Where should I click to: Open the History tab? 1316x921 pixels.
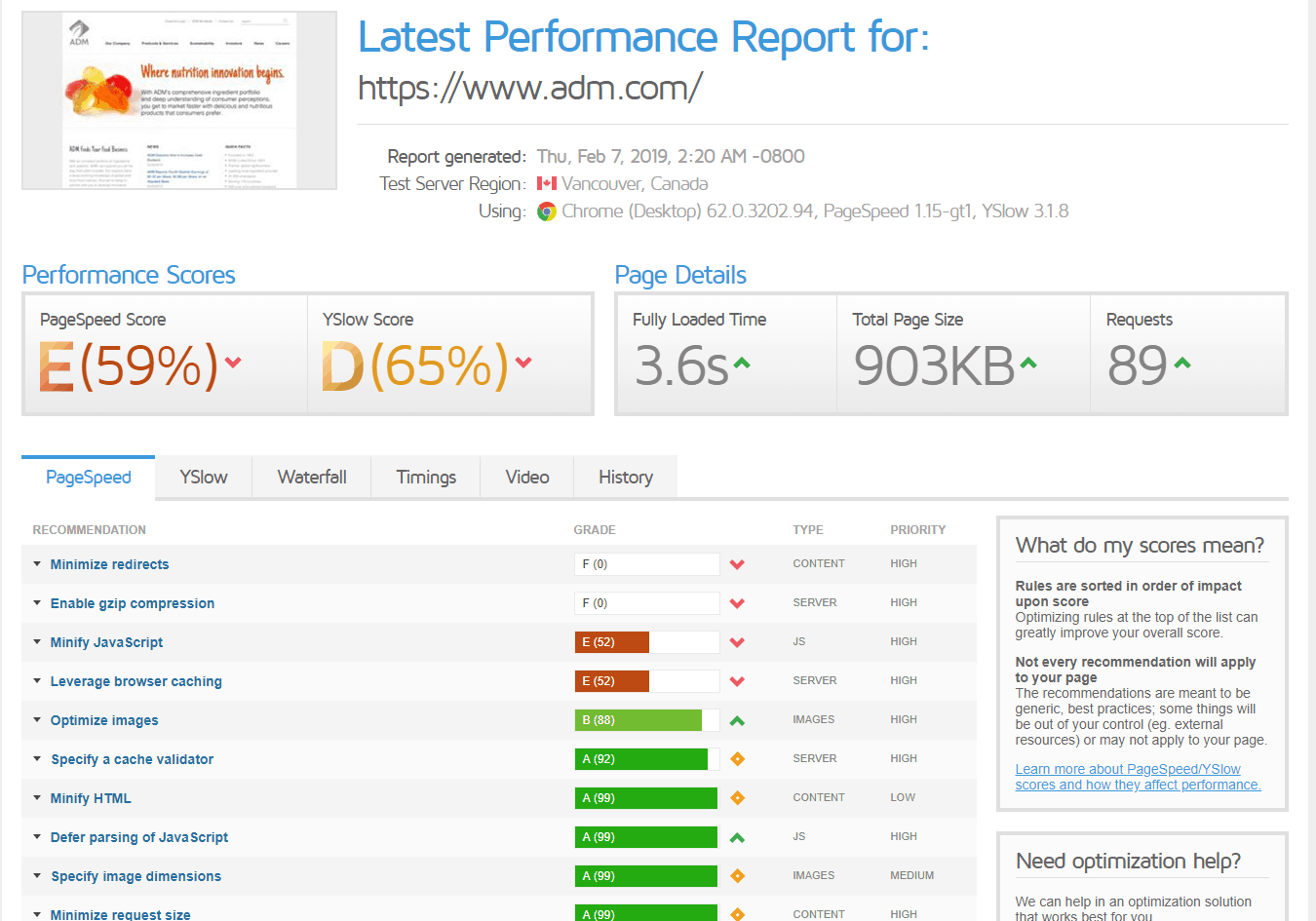tap(626, 477)
